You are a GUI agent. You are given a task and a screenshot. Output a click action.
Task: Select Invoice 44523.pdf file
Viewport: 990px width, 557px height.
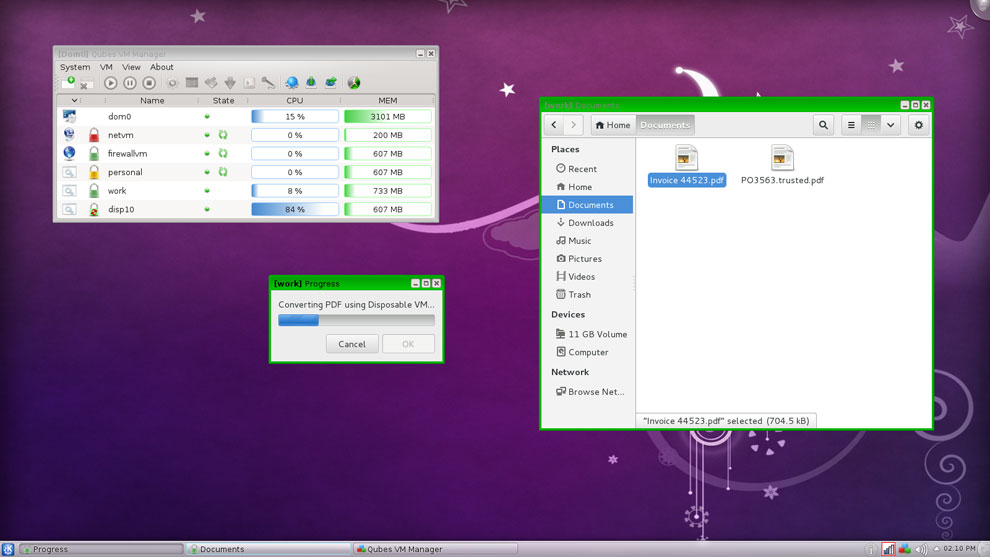pos(686,165)
